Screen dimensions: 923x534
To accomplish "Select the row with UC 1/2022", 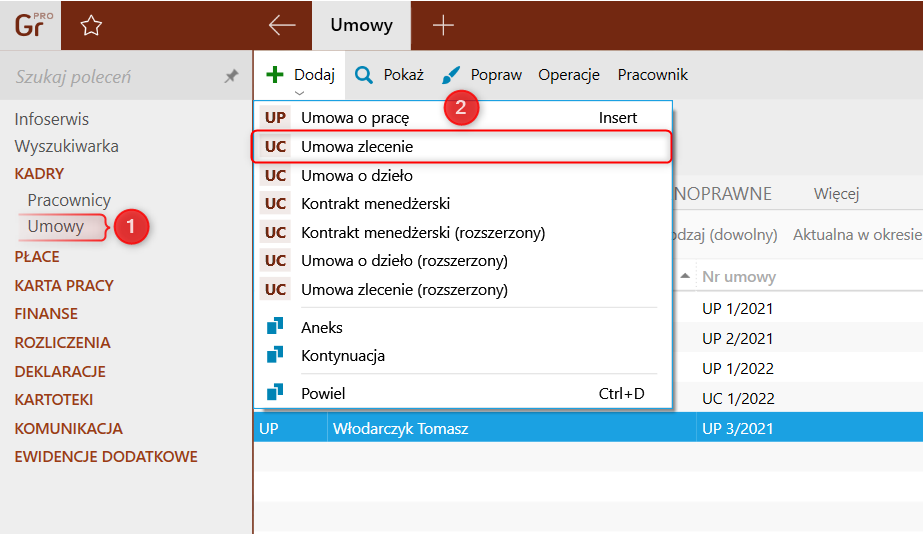I will [797, 399].
